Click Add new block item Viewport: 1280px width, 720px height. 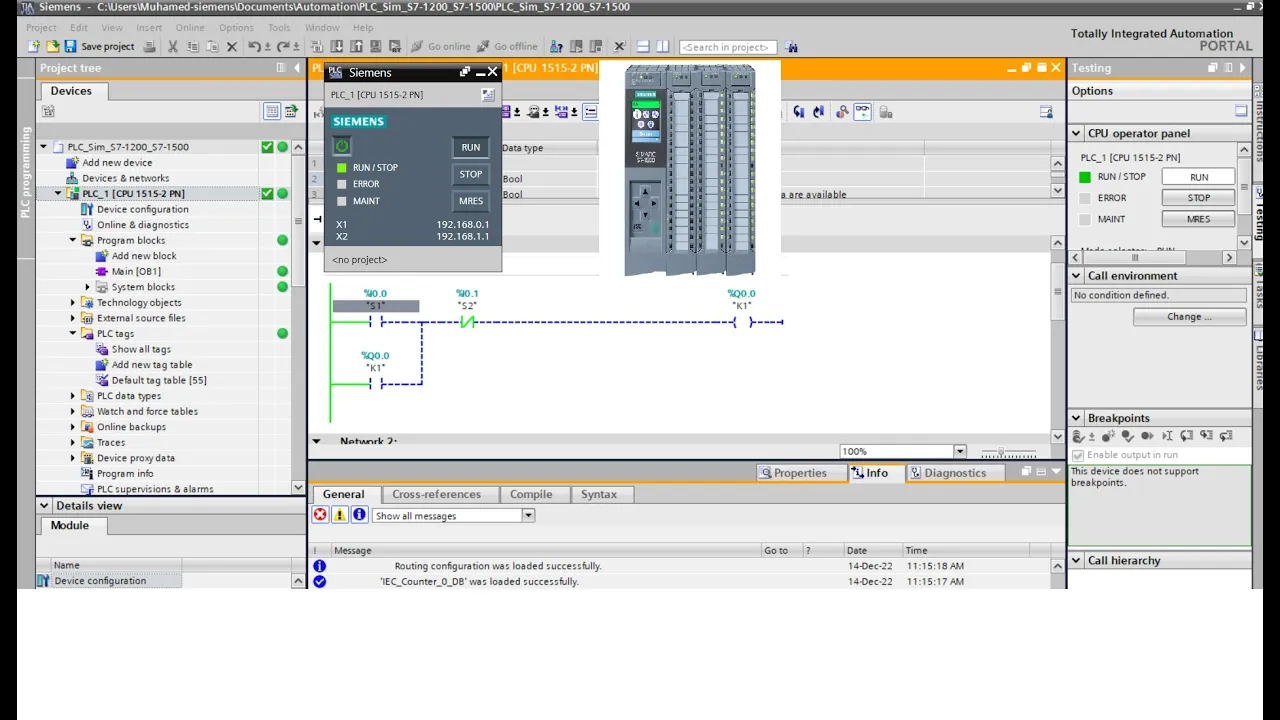[x=144, y=256]
